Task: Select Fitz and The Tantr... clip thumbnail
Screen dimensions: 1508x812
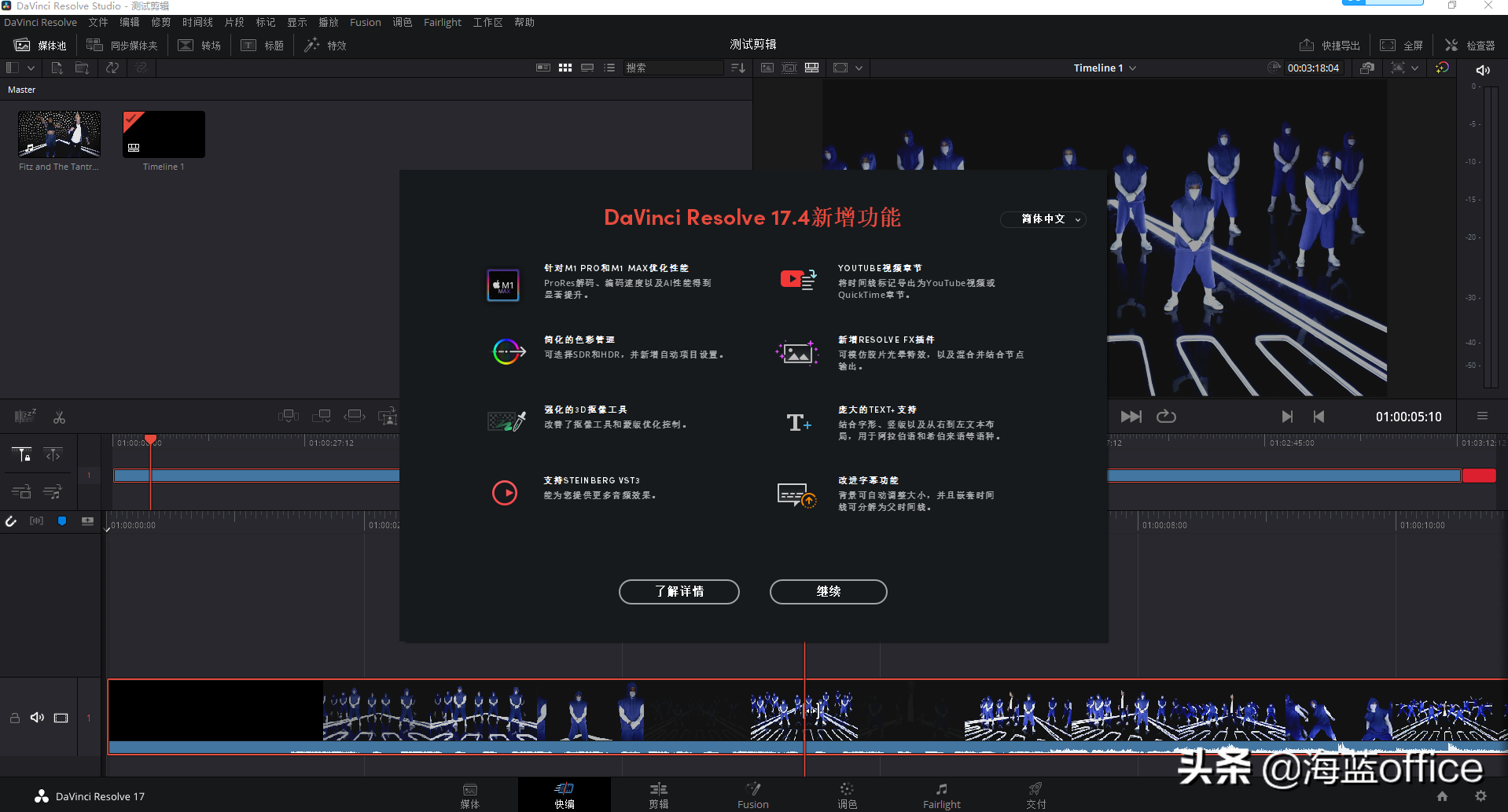Action: [59, 134]
